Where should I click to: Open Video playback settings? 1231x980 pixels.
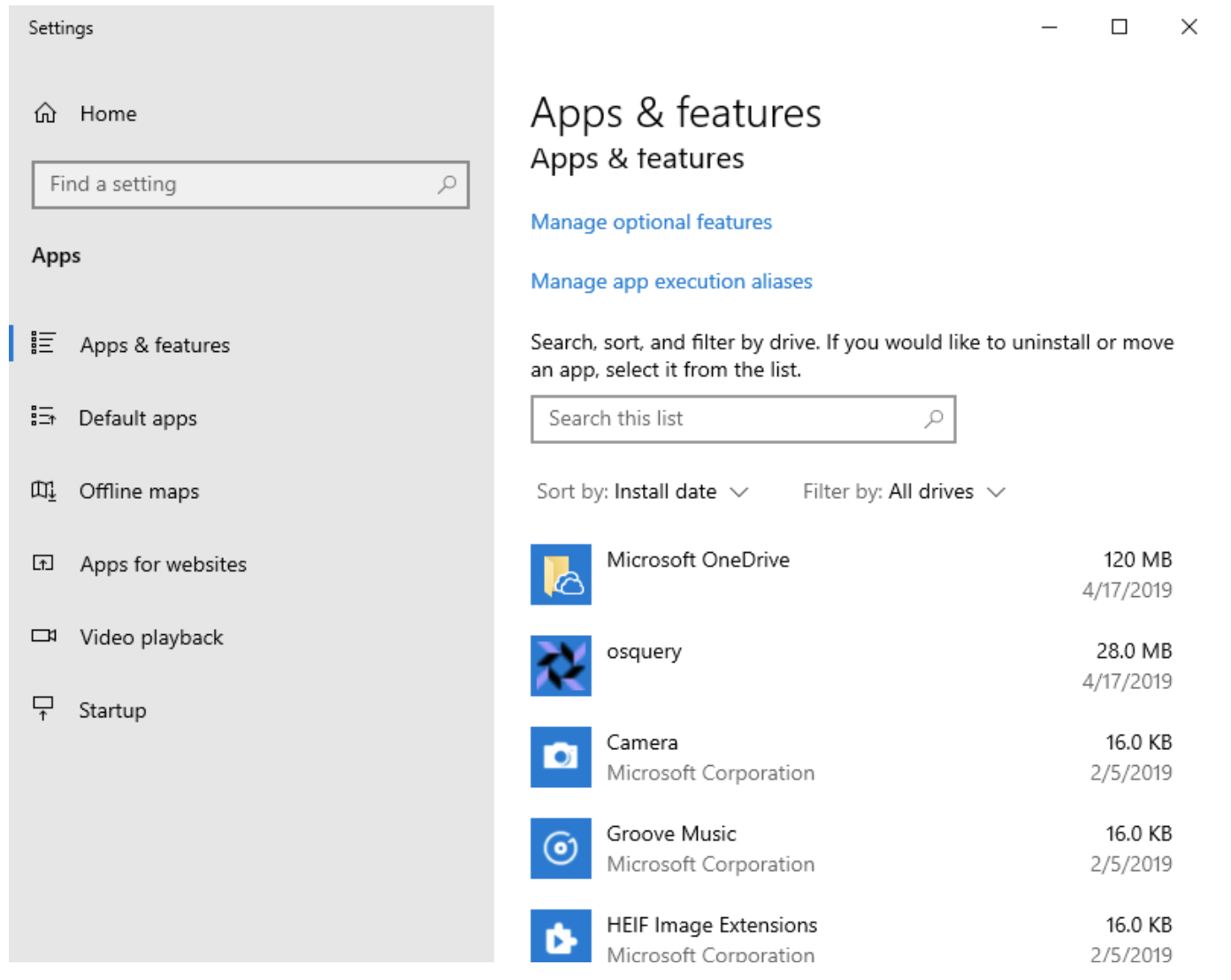[x=151, y=638]
